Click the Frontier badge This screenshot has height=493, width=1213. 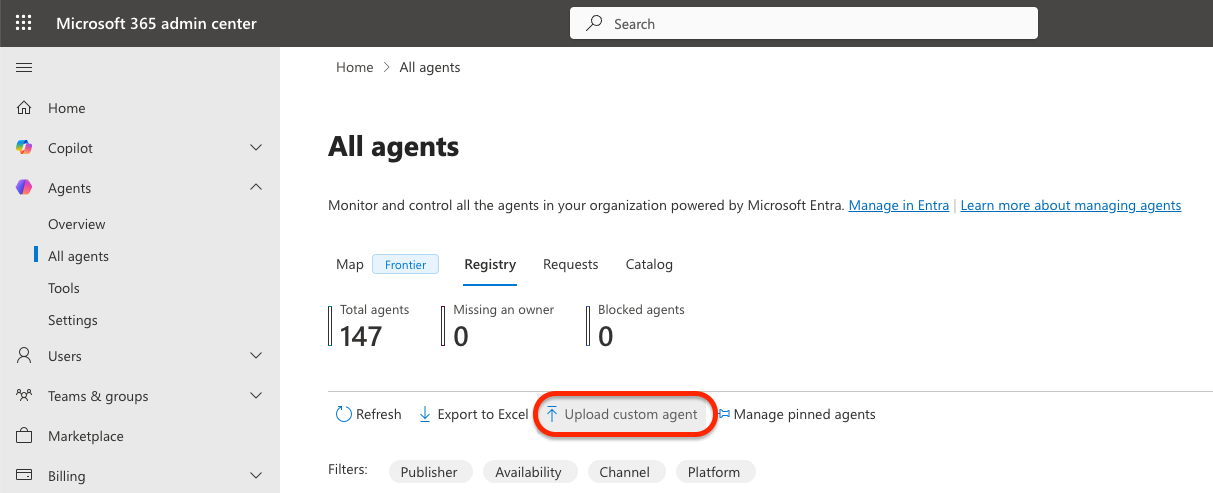click(405, 264)
